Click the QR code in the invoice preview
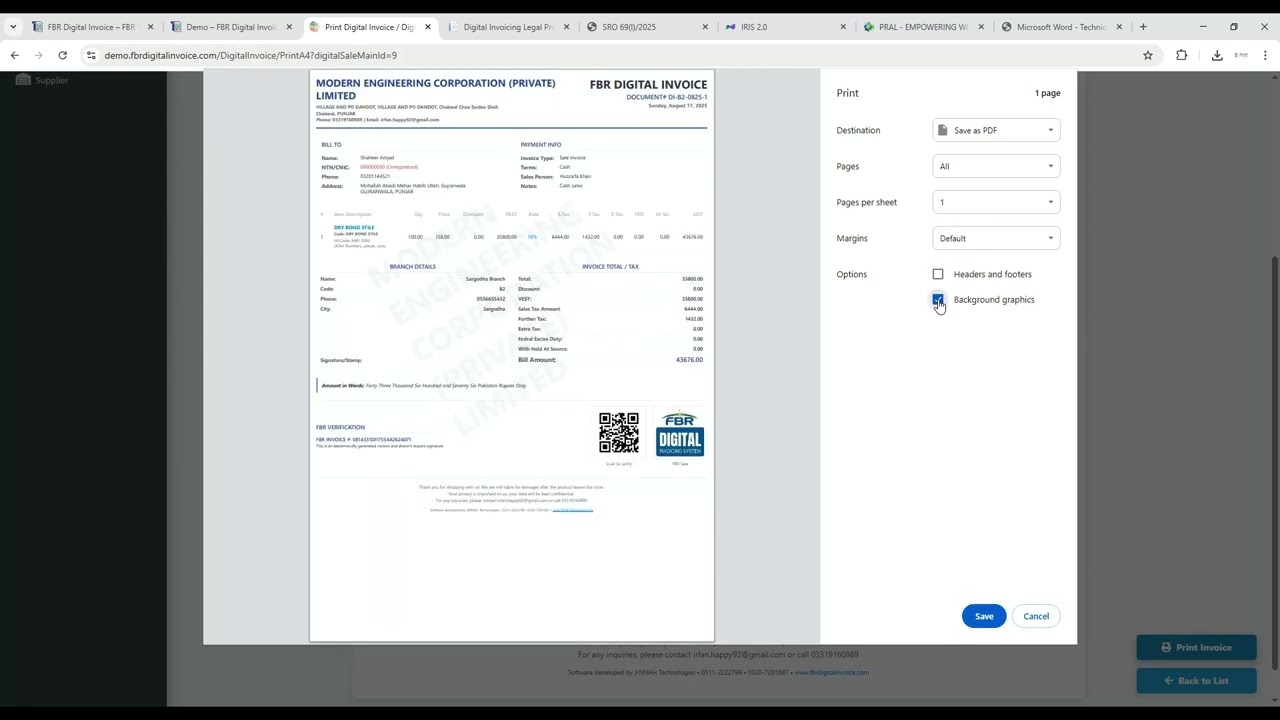The height and width of the screenshot is (720, 1280). 619,433
